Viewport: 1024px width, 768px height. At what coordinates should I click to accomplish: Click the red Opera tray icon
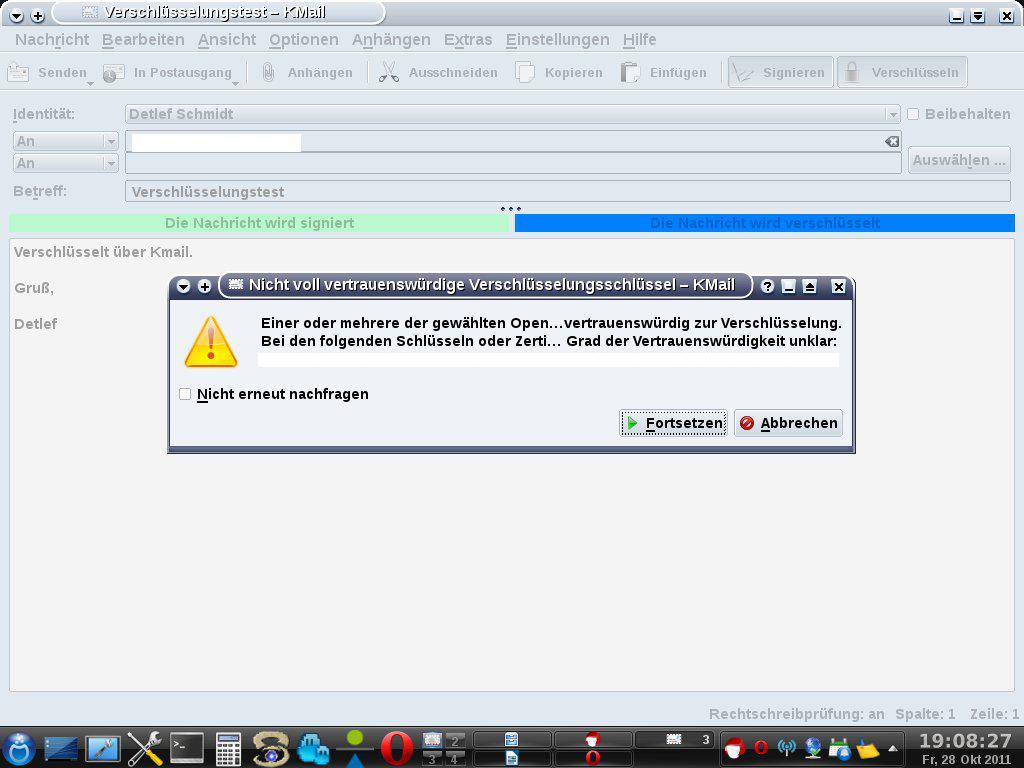point(761,746)
